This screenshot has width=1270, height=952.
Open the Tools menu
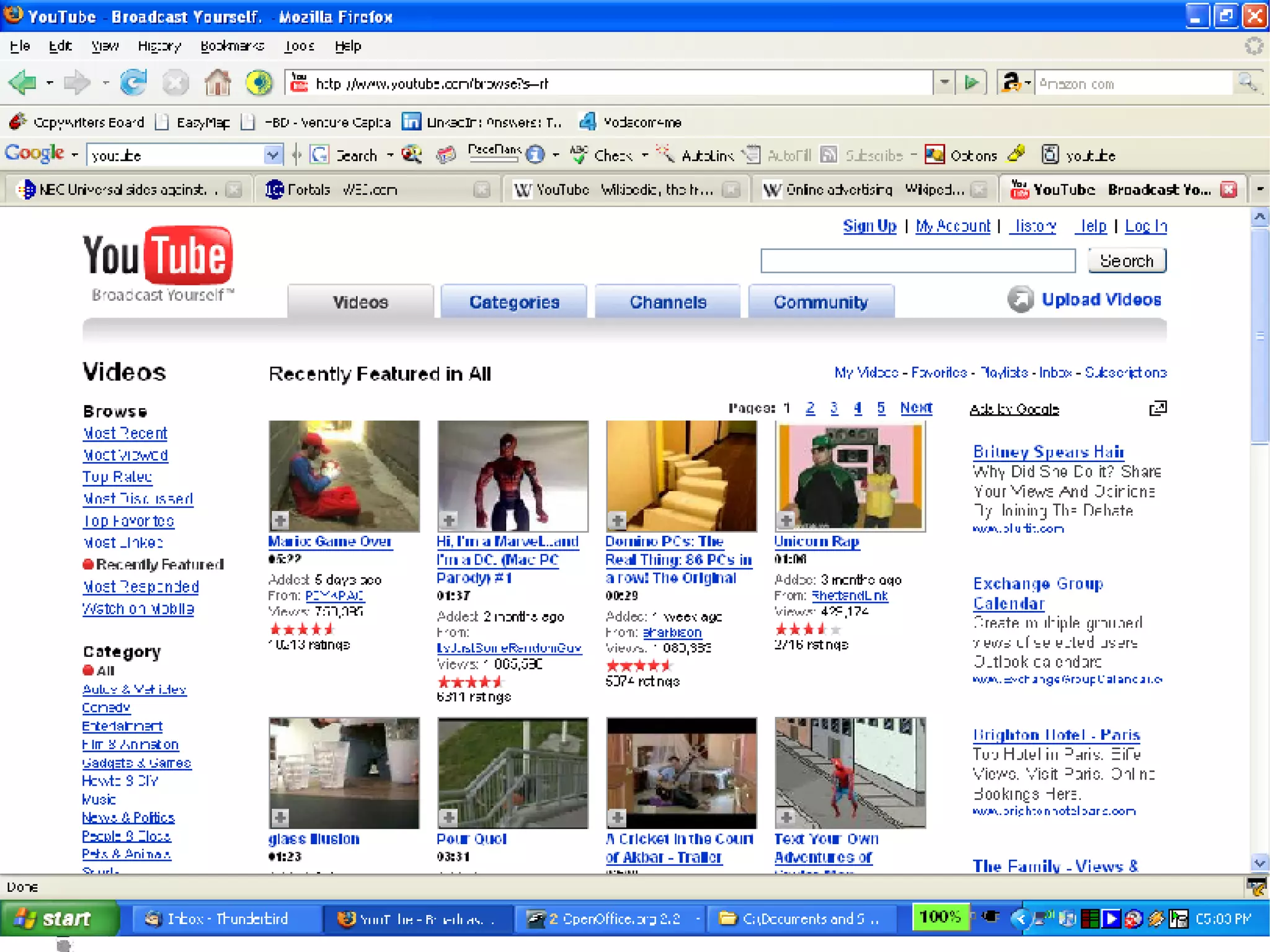[x=299, y=46]
